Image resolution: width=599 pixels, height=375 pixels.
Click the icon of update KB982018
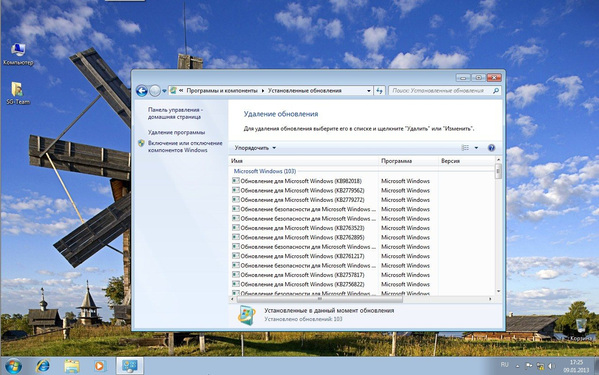click(x=236, y=181)
